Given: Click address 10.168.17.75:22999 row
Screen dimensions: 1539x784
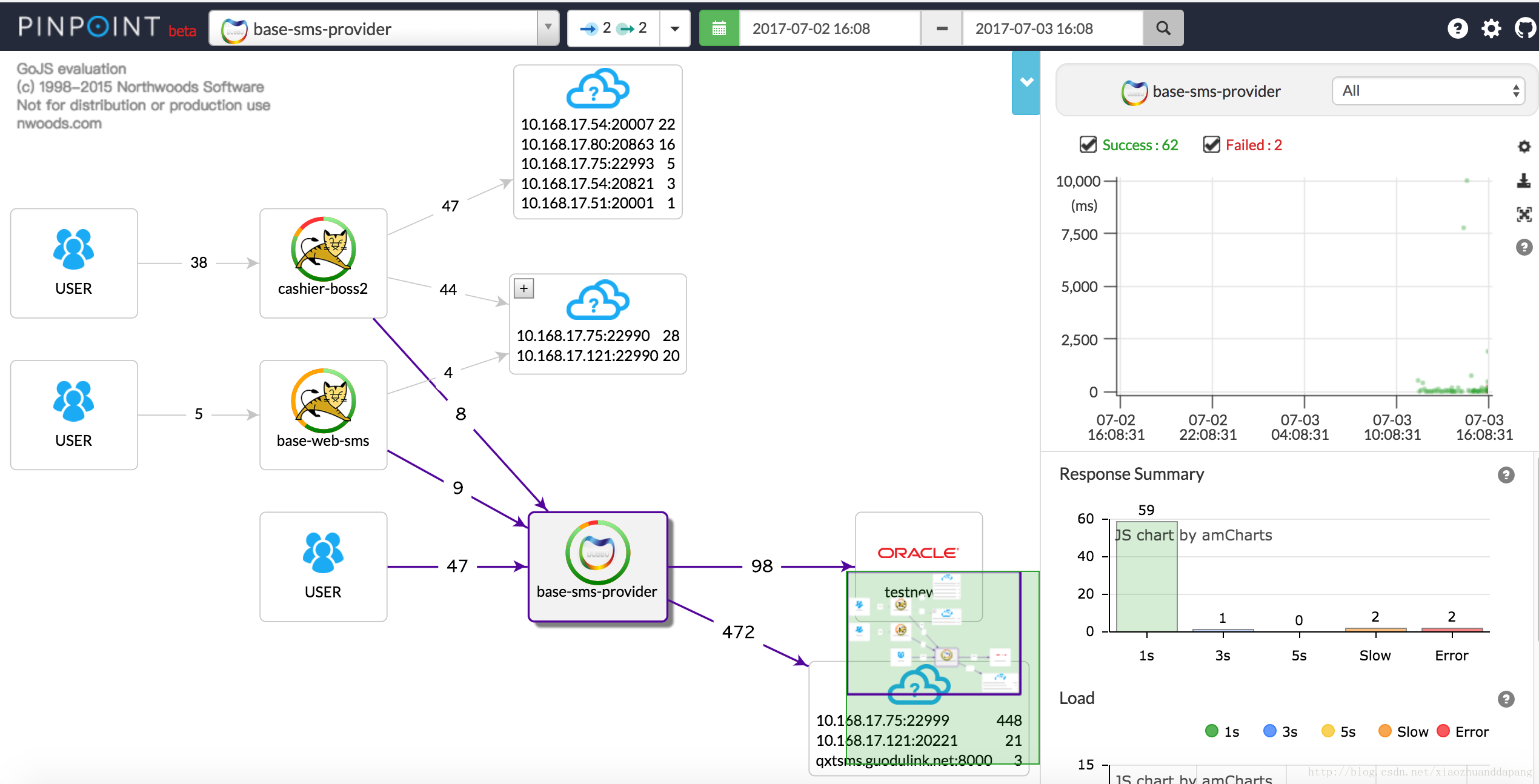Looking at the screenshot, I should click(x=919, y=720).
